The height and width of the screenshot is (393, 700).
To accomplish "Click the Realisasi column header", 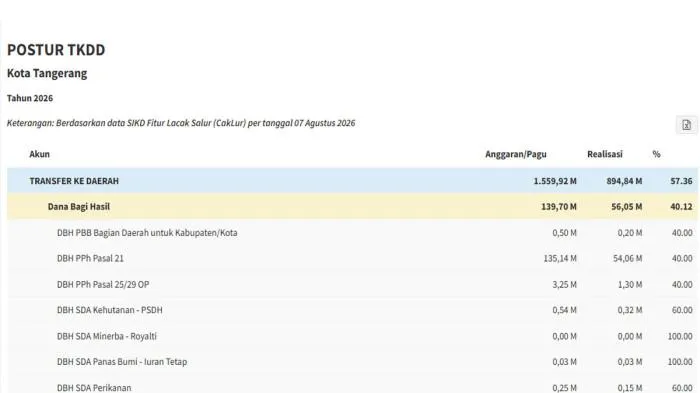I will tap(604, 154).
